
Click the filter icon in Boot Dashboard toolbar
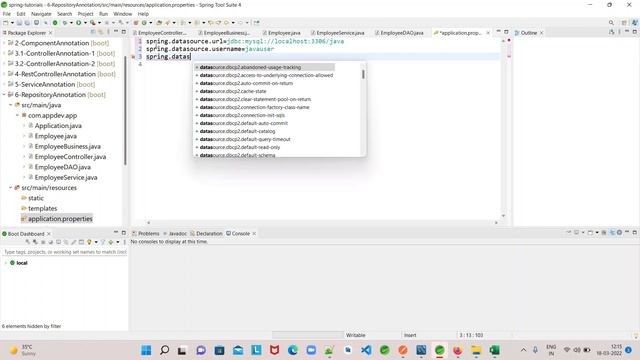(x=103, y=242)
